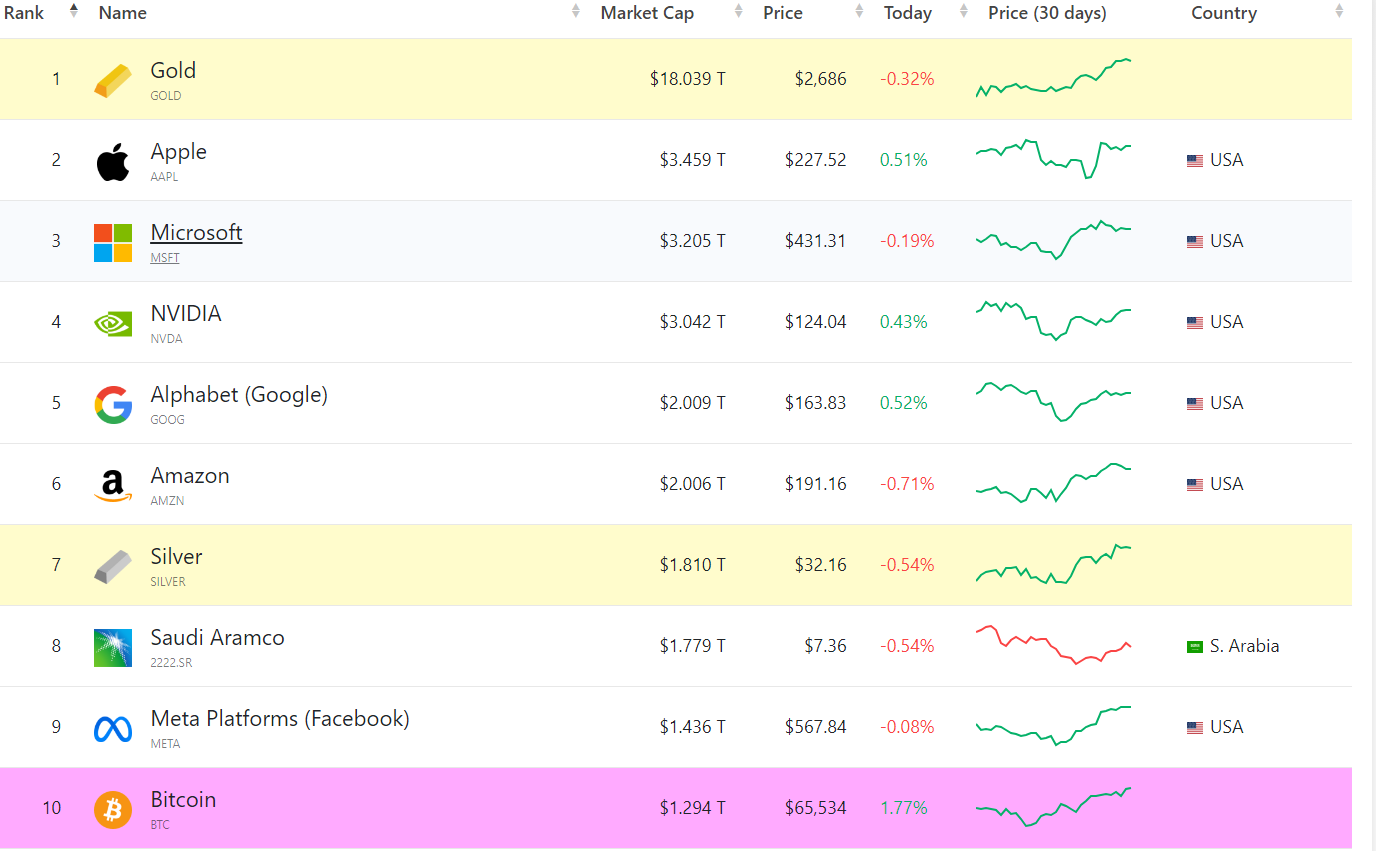Open the Apple company link
This screenshot has width=1376, height=851.
click(x=179, y=152)
